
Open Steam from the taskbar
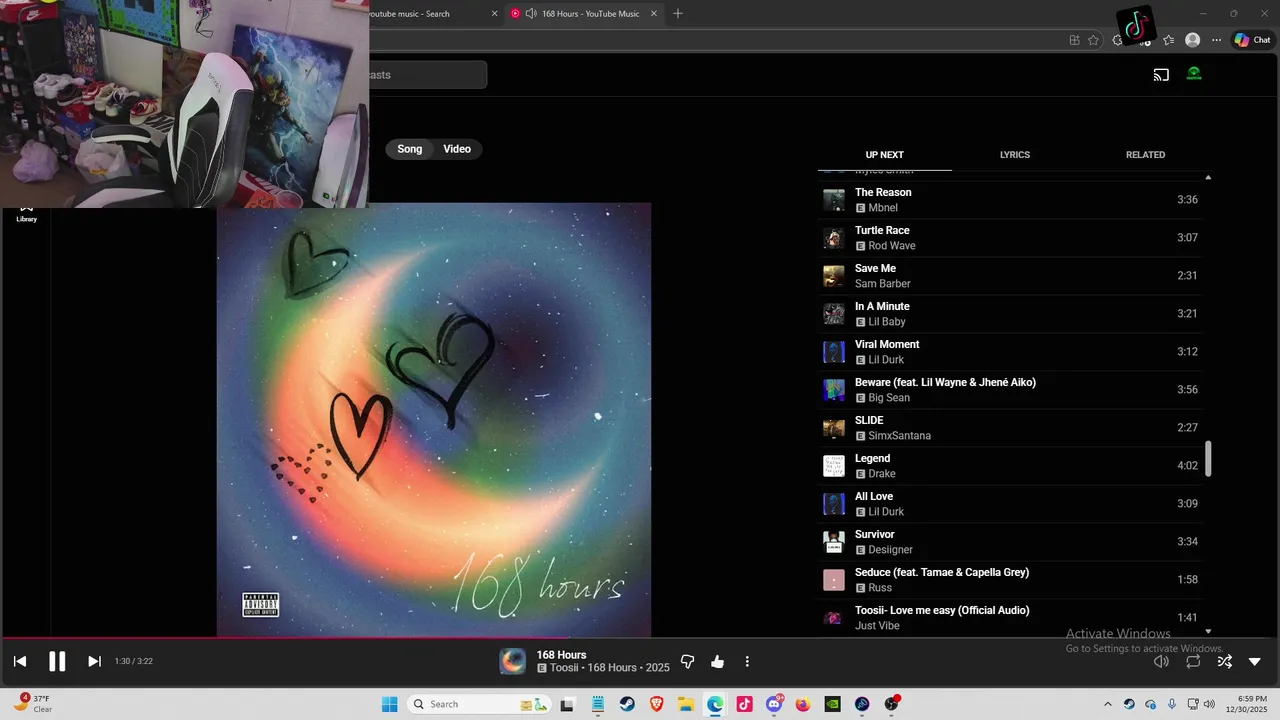tap(627, 704)
